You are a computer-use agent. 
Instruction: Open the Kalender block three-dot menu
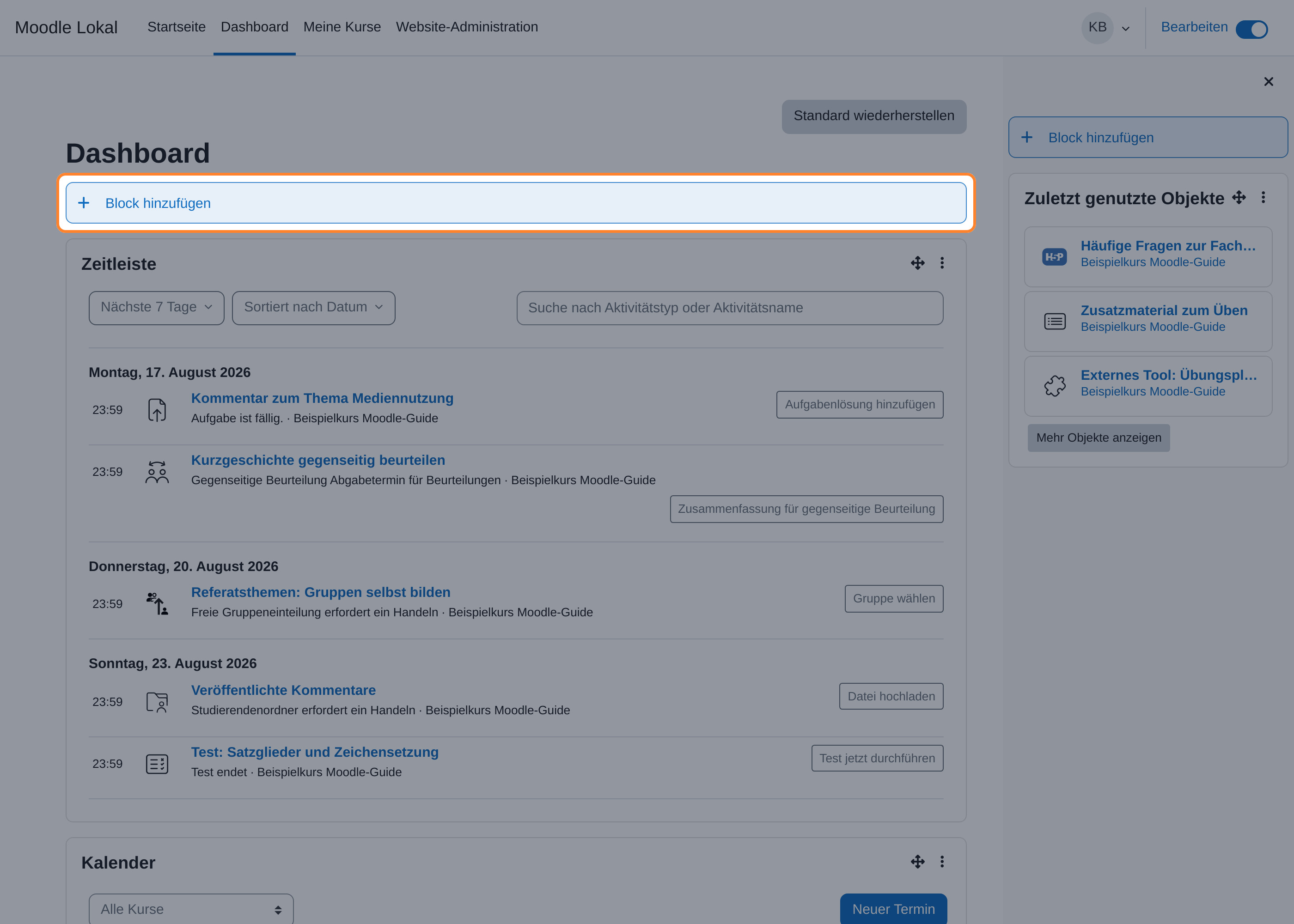click(942, 862)
